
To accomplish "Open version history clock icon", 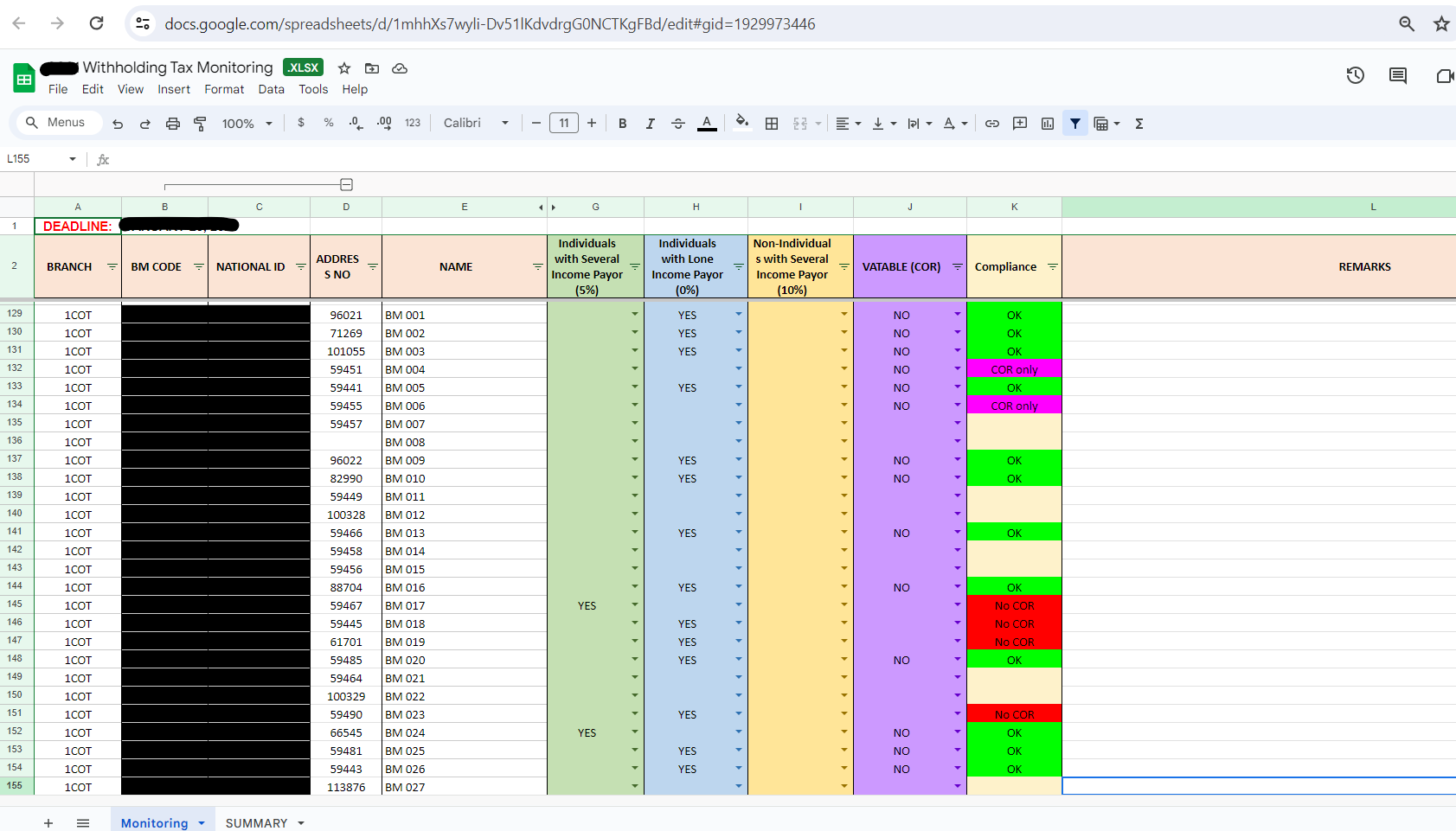I will [x=1355, y=76].
